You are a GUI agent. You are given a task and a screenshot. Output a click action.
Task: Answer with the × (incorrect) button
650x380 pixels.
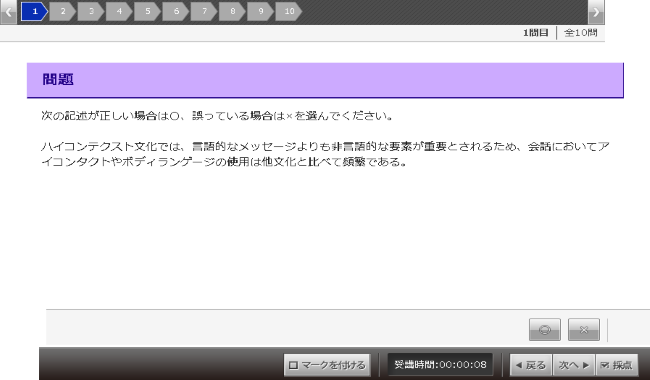click(x=584, y=330)
